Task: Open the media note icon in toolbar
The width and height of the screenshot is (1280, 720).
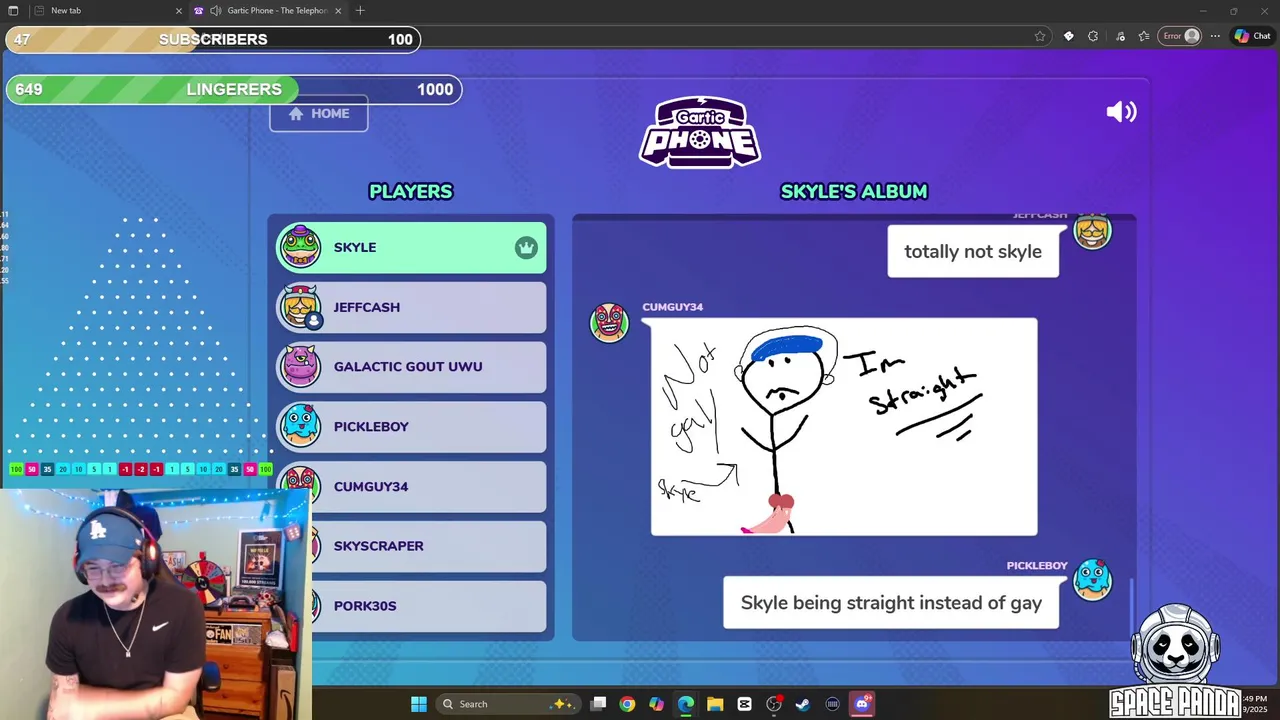Action: (1119, 36)
